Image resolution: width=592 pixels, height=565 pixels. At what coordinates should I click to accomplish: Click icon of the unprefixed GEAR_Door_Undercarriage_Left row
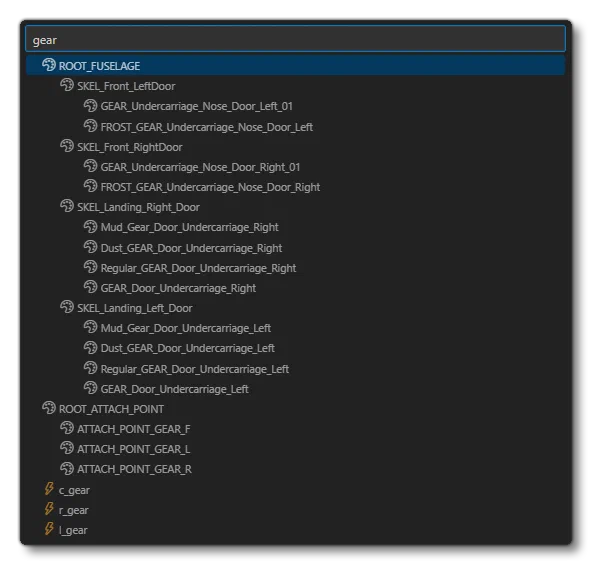(x=90, y=388)
